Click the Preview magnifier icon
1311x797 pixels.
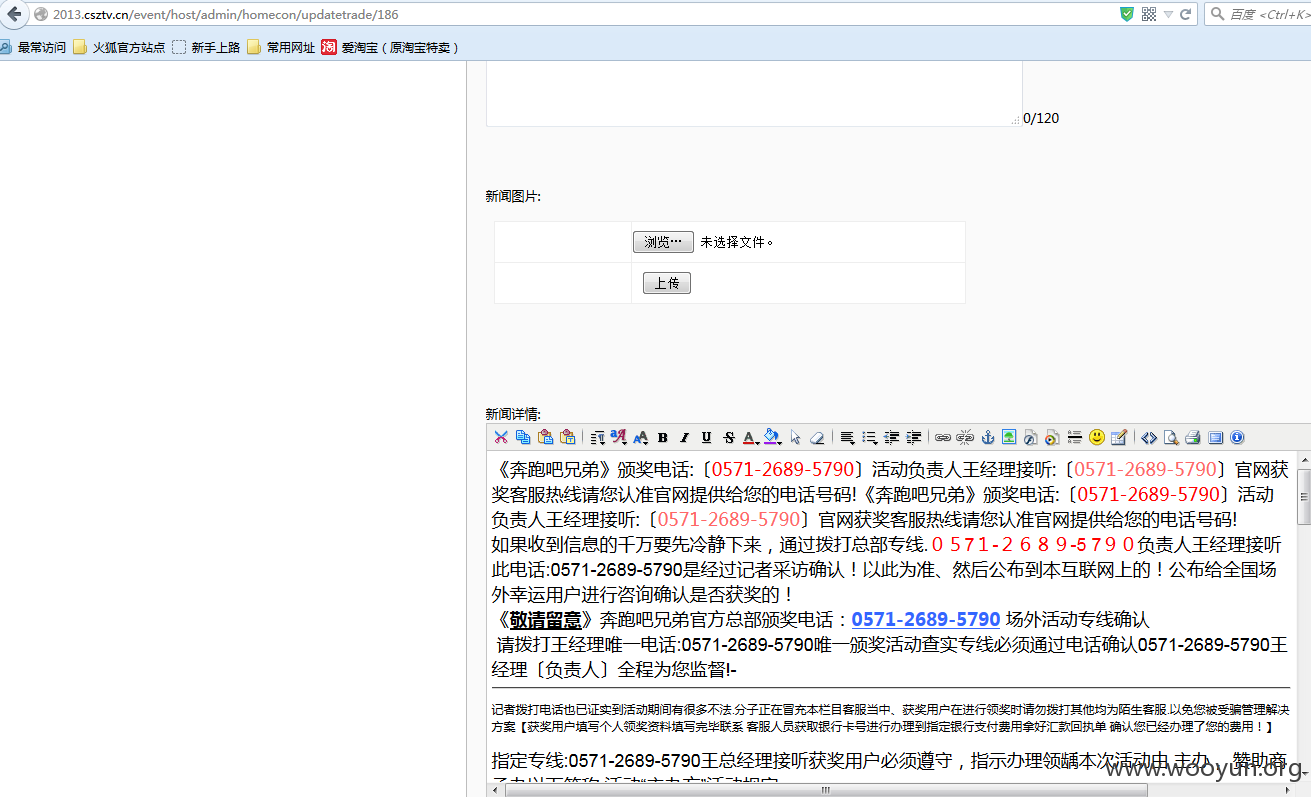point(1171,437)
